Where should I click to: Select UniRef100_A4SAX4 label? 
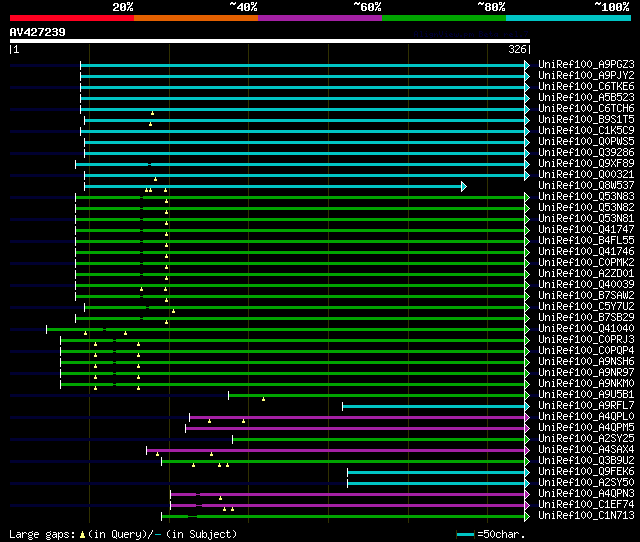586,450
